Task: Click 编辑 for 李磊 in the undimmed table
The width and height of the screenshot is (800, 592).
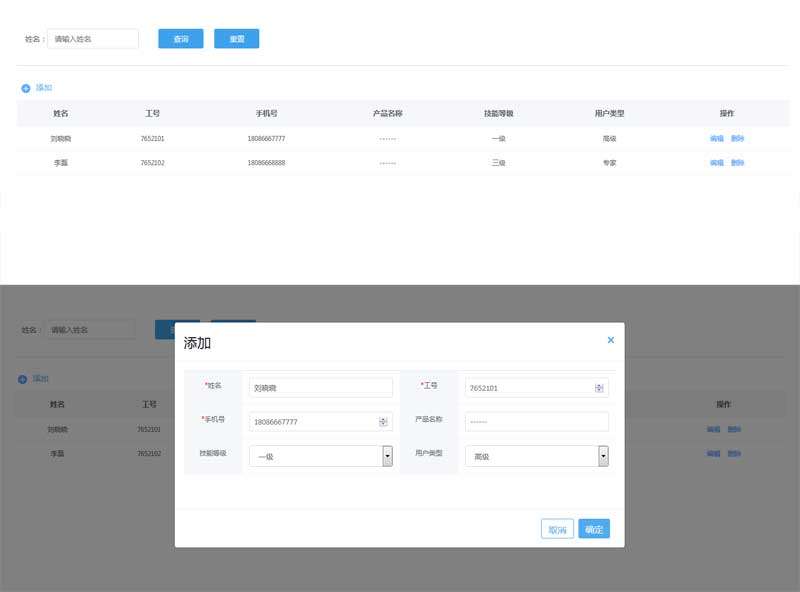Action: pyautogui.click(x=716, y=162)
